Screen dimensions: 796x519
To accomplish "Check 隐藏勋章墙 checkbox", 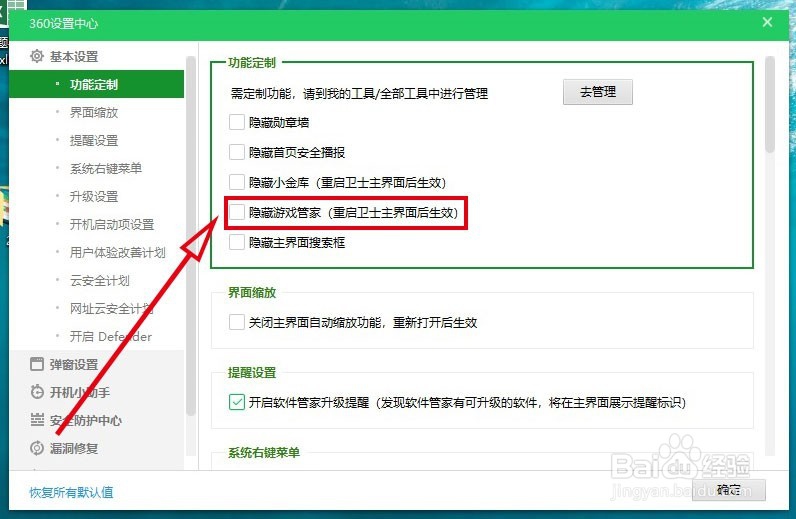I will coord(237,122).
